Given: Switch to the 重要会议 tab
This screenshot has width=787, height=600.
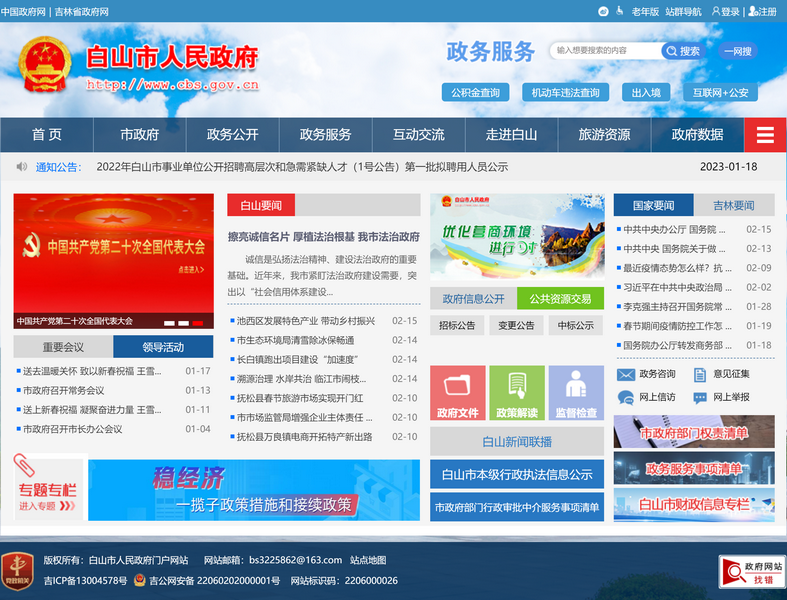Looking at the screenshot, I should (x=63, y=347).
